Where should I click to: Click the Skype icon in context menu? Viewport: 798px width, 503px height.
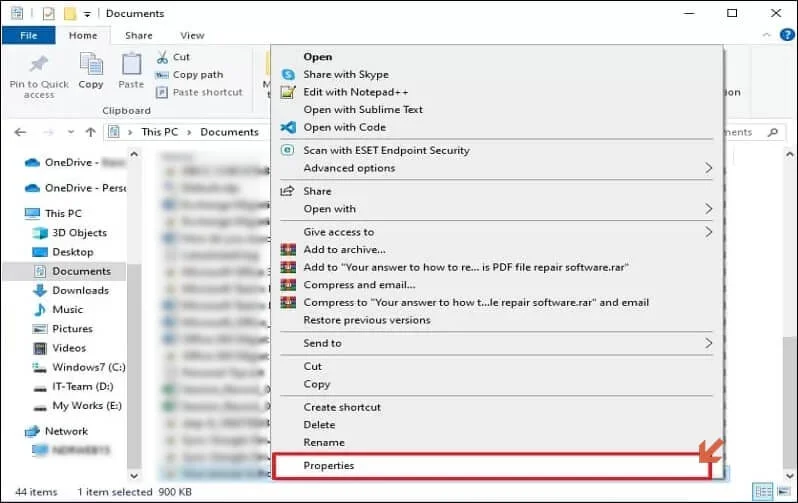coord(288,74)
